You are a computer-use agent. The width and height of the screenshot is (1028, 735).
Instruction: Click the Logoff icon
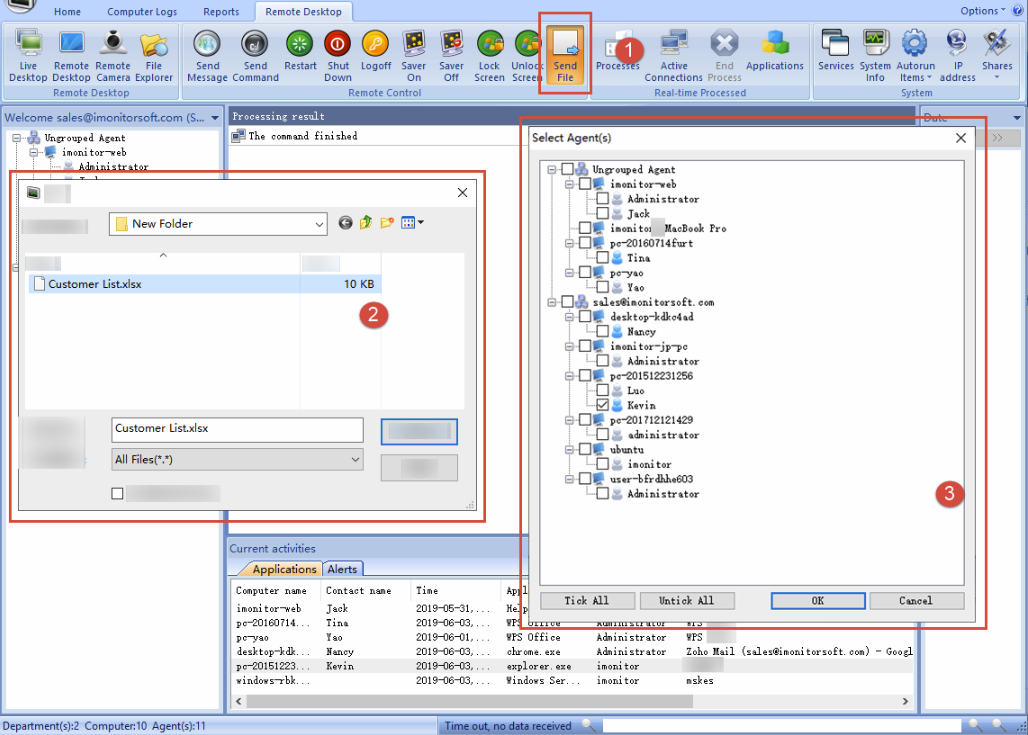pos(376,50)
